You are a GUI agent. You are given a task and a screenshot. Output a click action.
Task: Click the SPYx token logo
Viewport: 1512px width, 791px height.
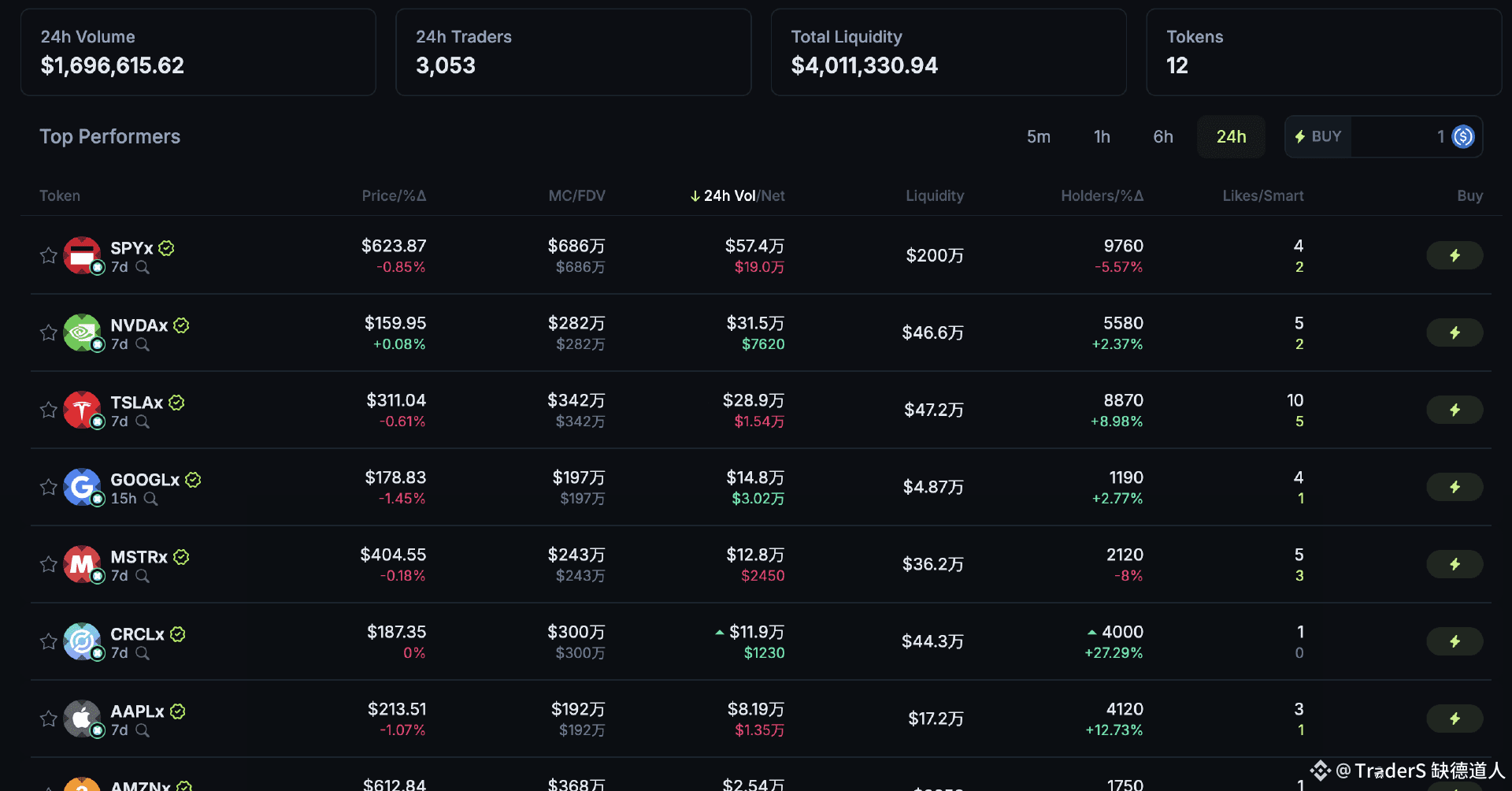coord(83,255)
